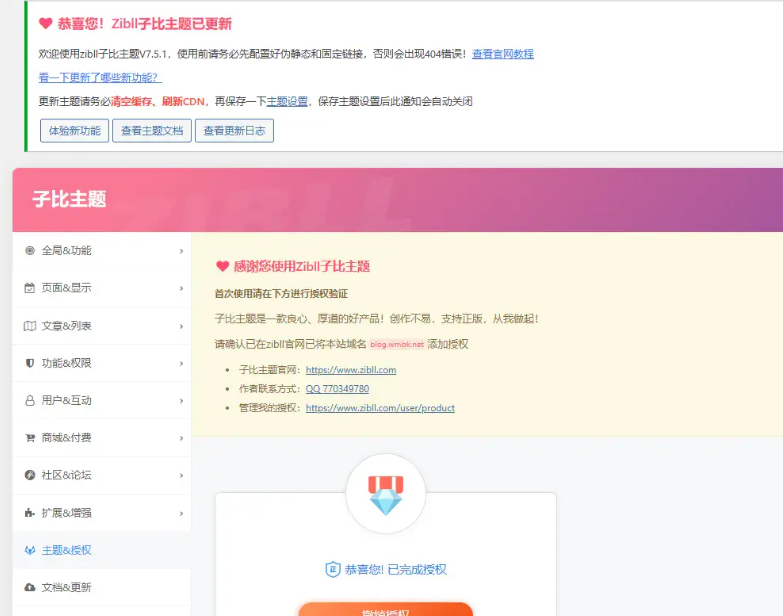Click the 文章&列表 map icon

[30, 326]
